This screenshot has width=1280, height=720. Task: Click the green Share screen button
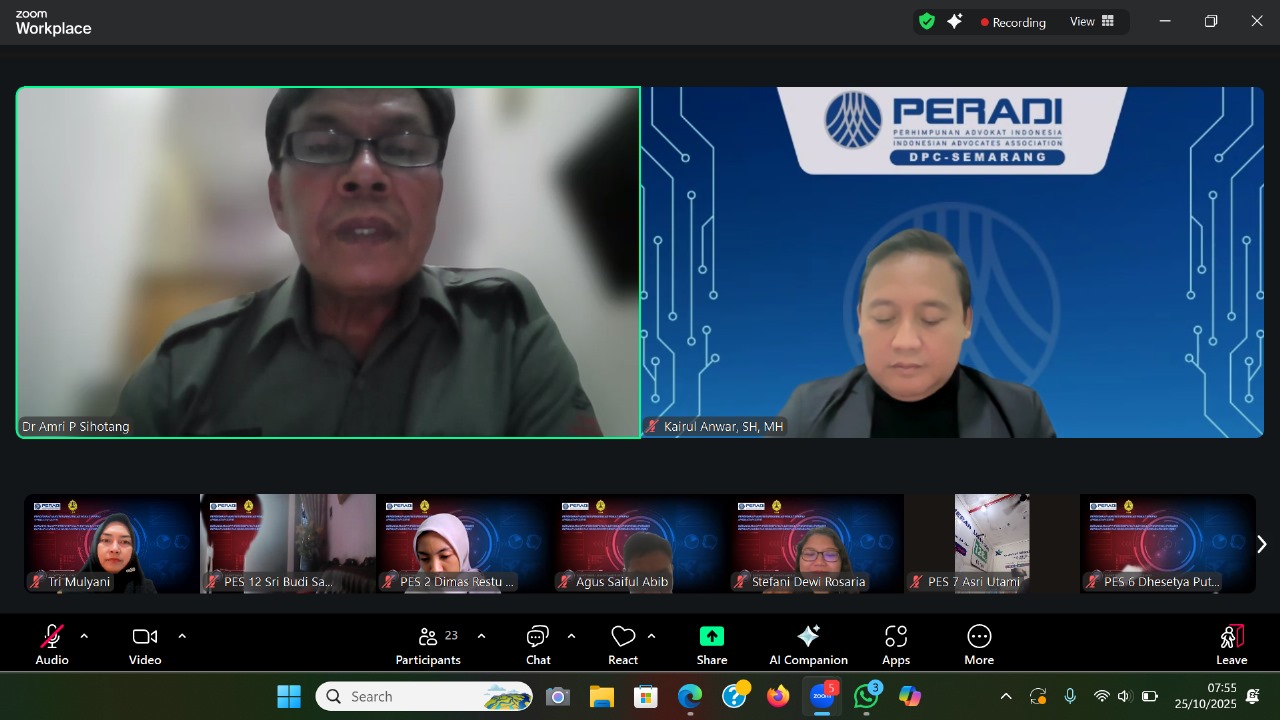[712, 644]
